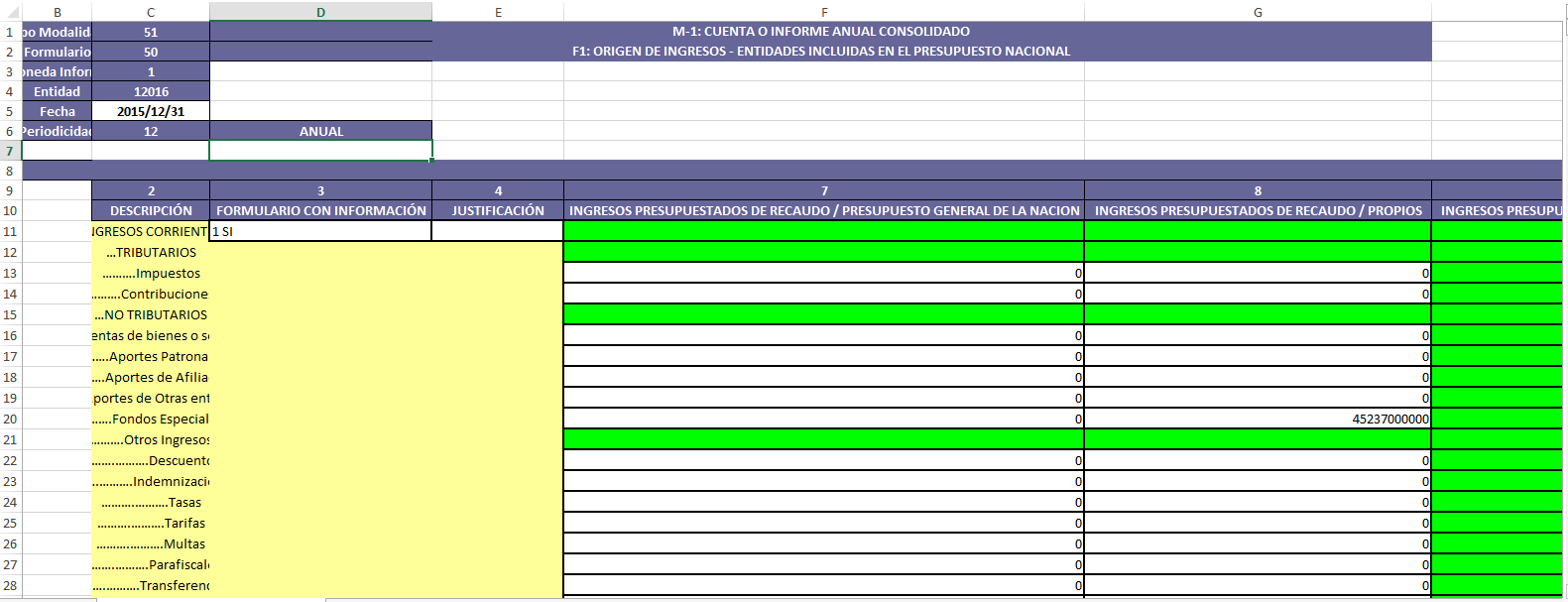Select the INGRESOS PRESUPUESTADOS DE RECAUDO / PROPIOS heading
Image resolution: width=1568 pixels, height=602 pixels.
point(1257,210)
